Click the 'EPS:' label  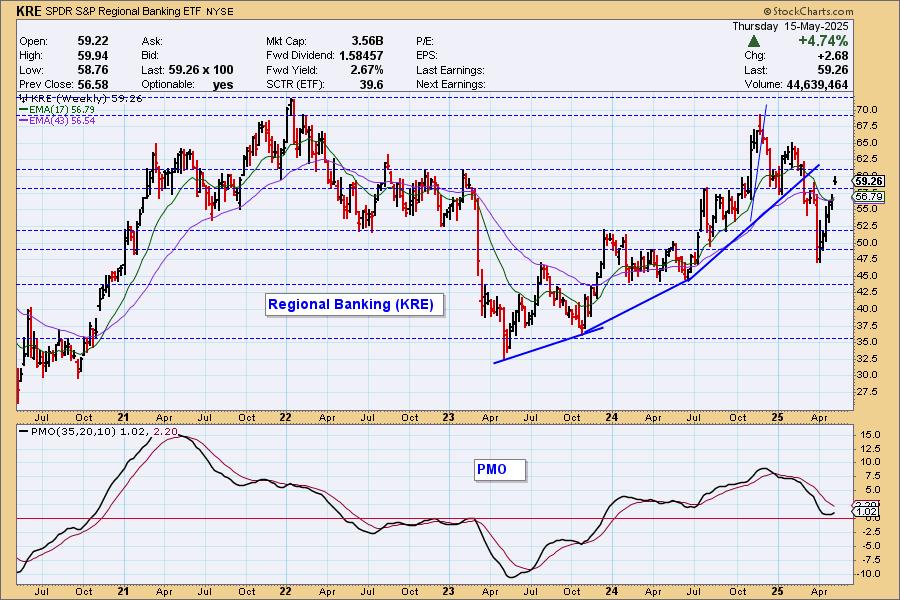pos(427,56)
